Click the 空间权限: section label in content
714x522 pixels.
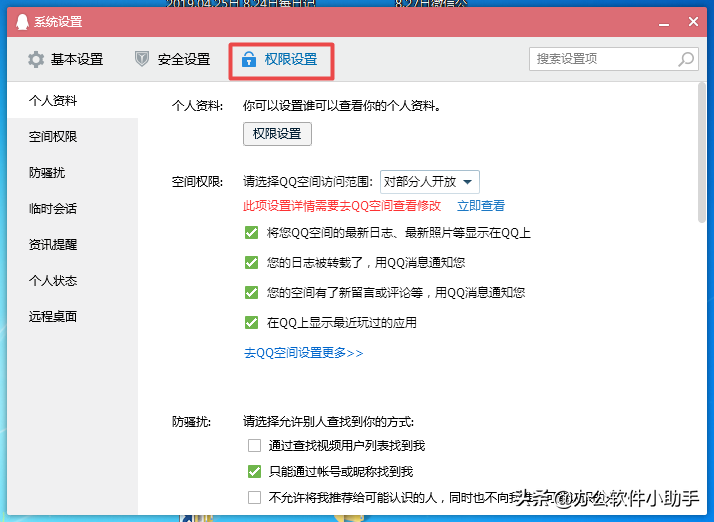197,182
